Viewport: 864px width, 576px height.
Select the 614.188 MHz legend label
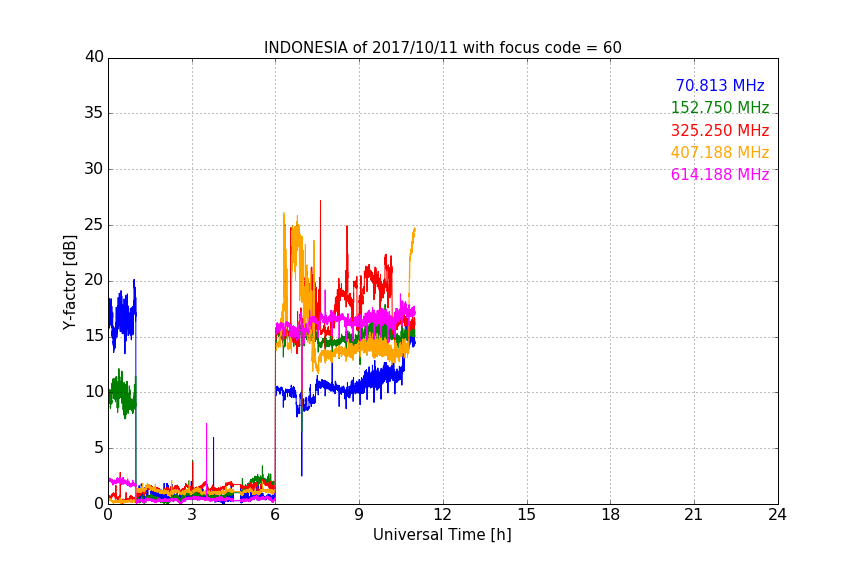tap(720, 175)
